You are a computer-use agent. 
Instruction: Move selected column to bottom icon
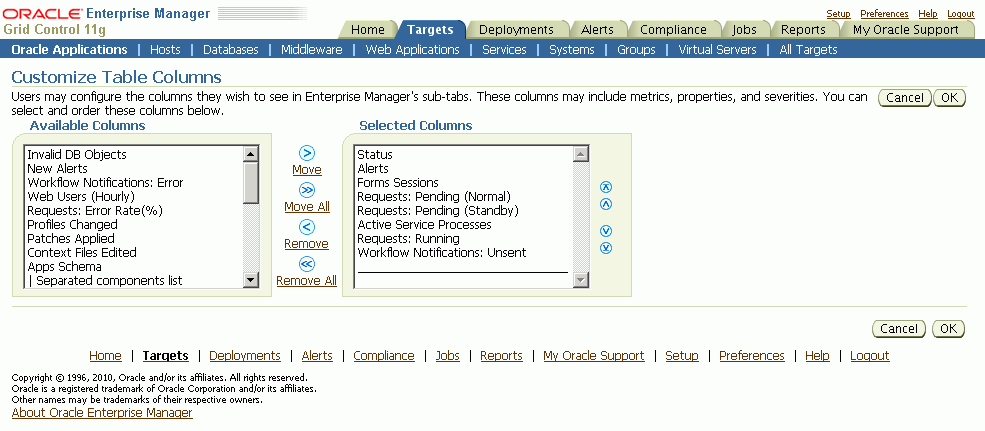coord(606,248)
